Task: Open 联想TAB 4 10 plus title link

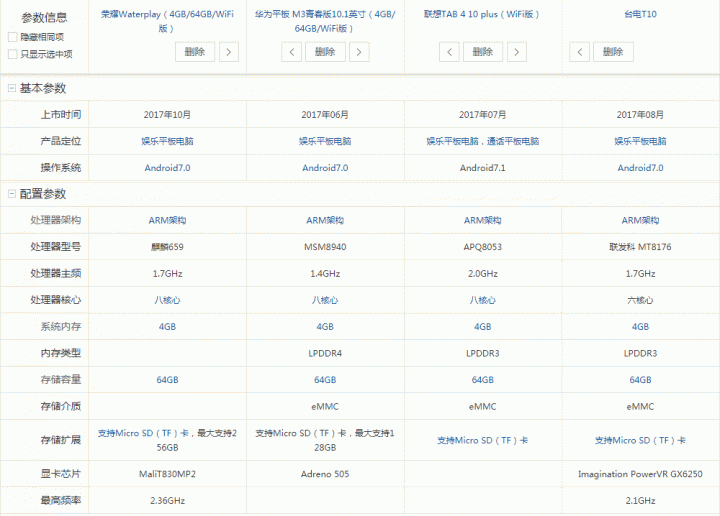Action: (x=482, y=14)
